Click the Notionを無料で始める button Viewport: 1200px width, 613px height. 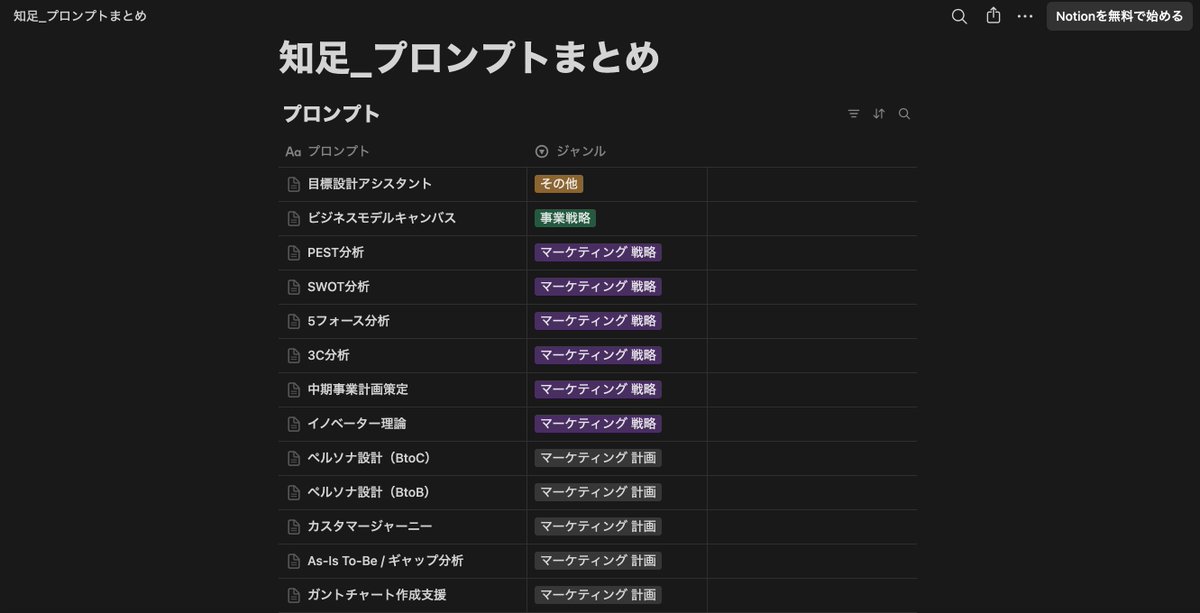click(x=1119, y=16)
